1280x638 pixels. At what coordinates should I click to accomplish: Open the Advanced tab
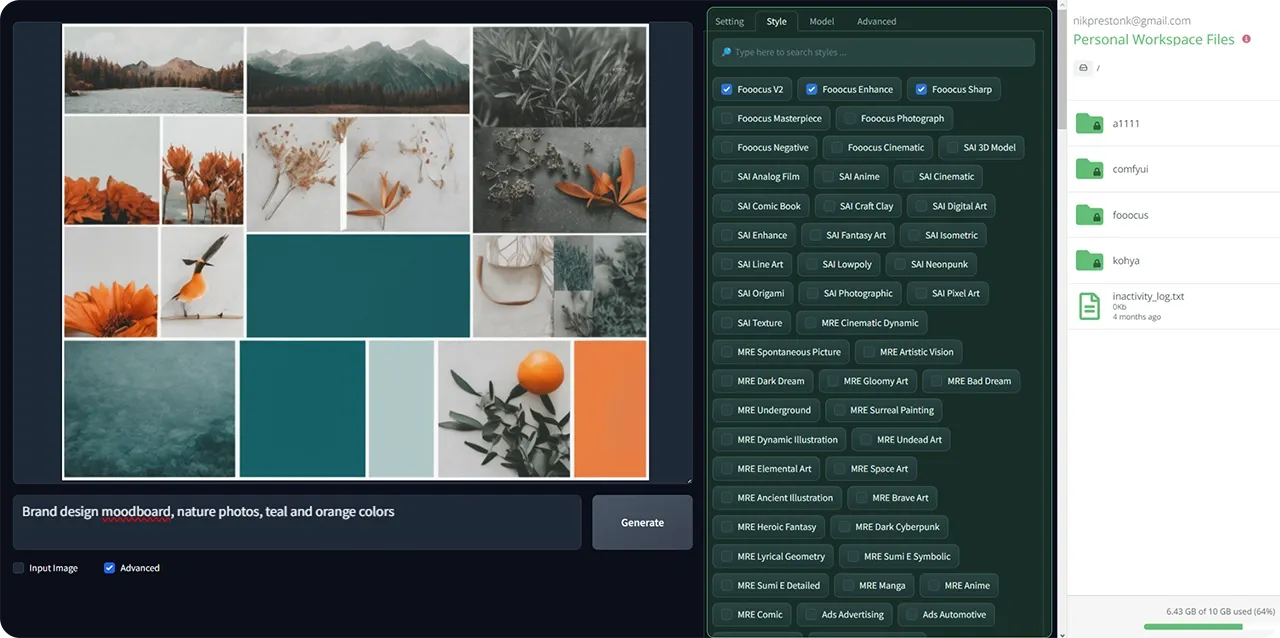pos(876,21)
